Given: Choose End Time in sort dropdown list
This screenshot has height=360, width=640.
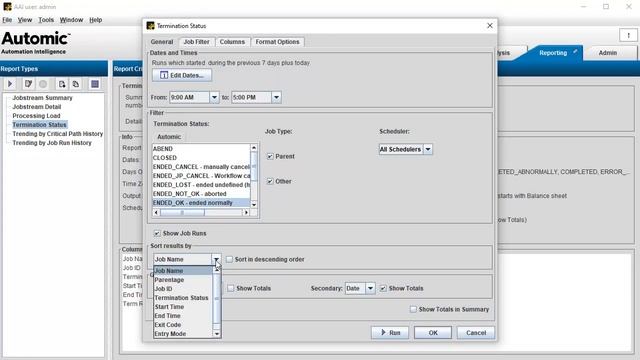Looking at the screenshot, I should pos(183,316).
